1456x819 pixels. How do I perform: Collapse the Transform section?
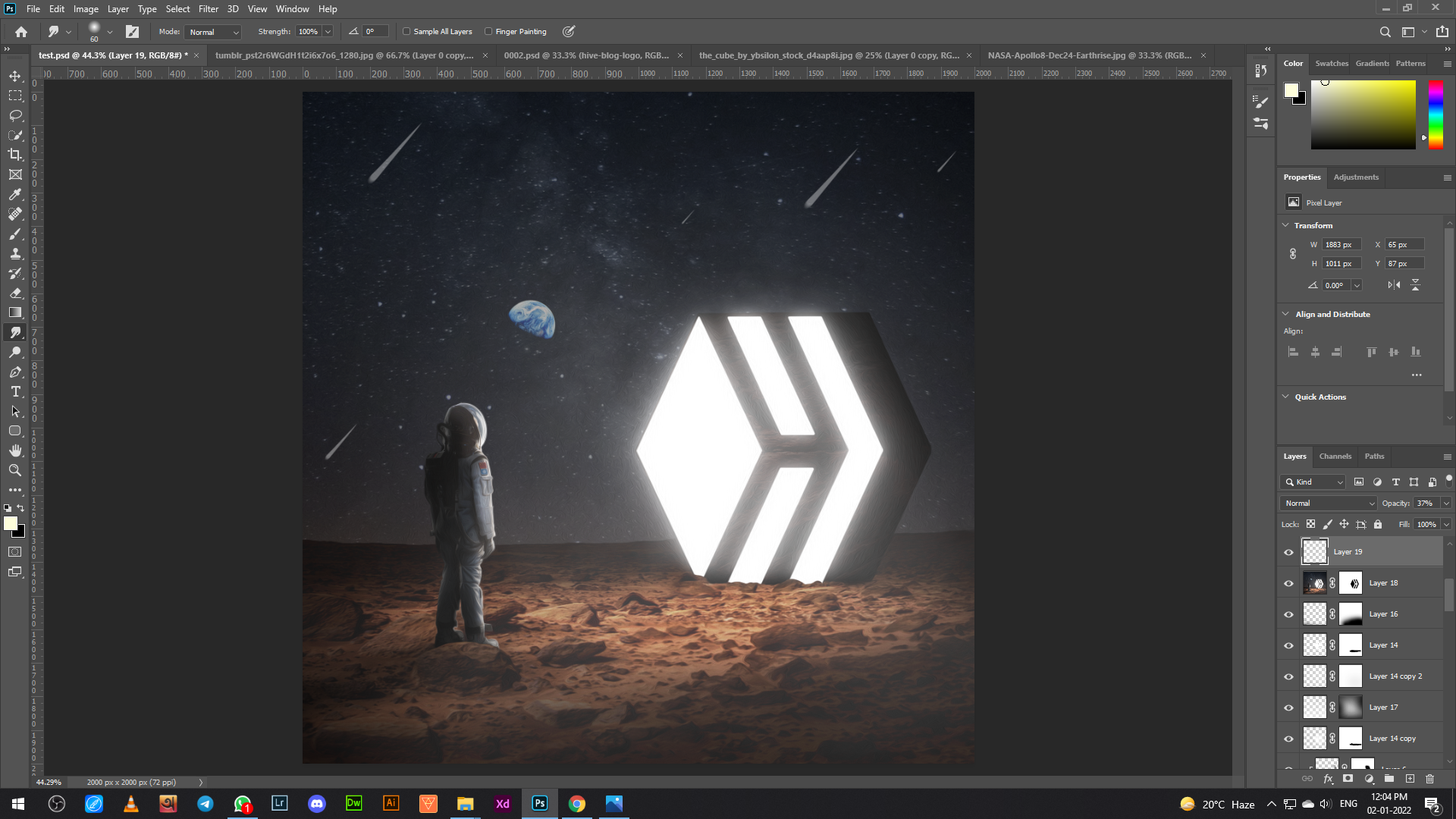tap(1285, 225)
